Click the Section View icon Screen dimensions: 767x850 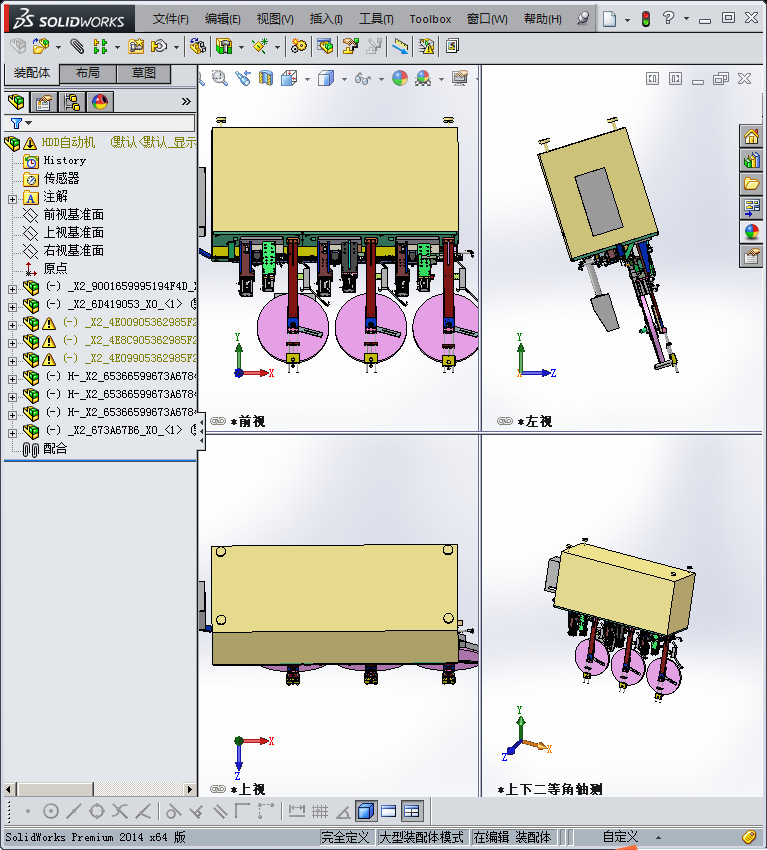point(266,79)
